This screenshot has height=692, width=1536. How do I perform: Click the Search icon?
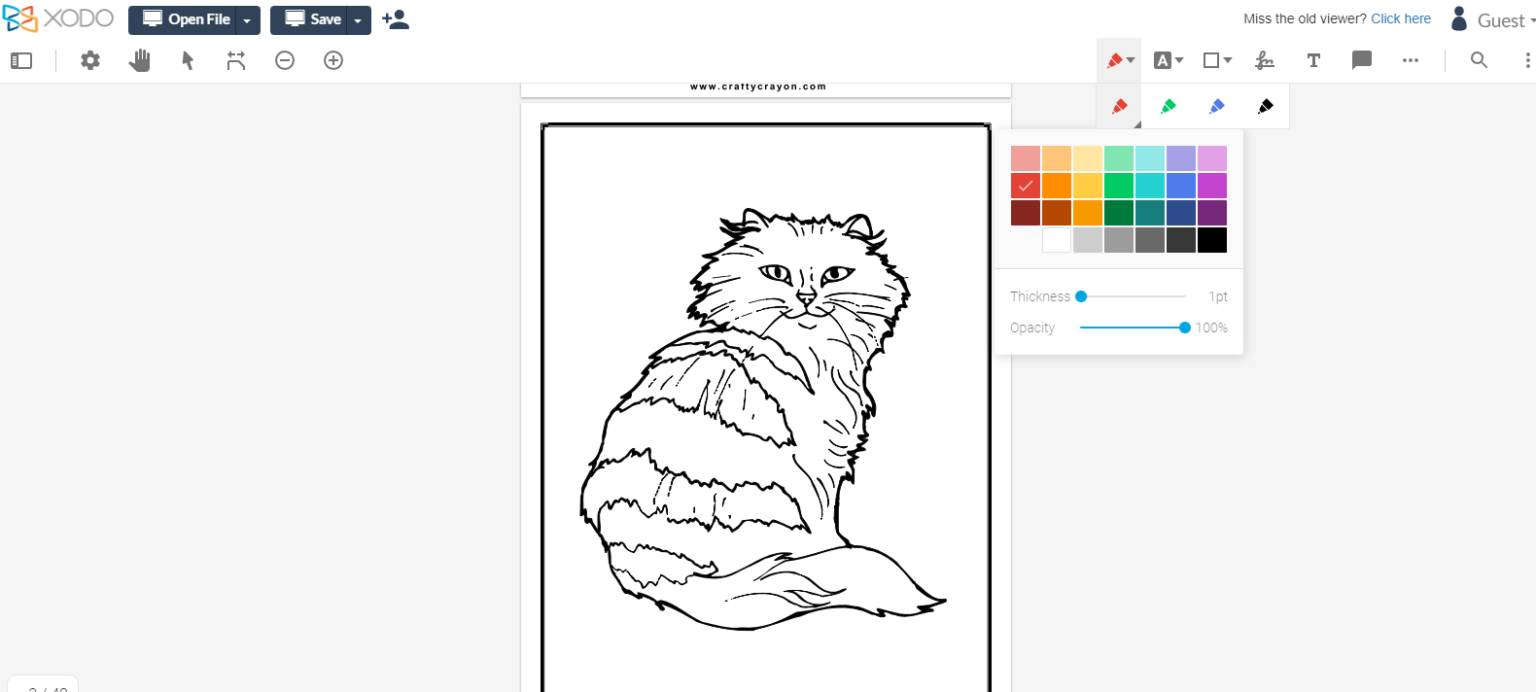[x=1479, y=60]
